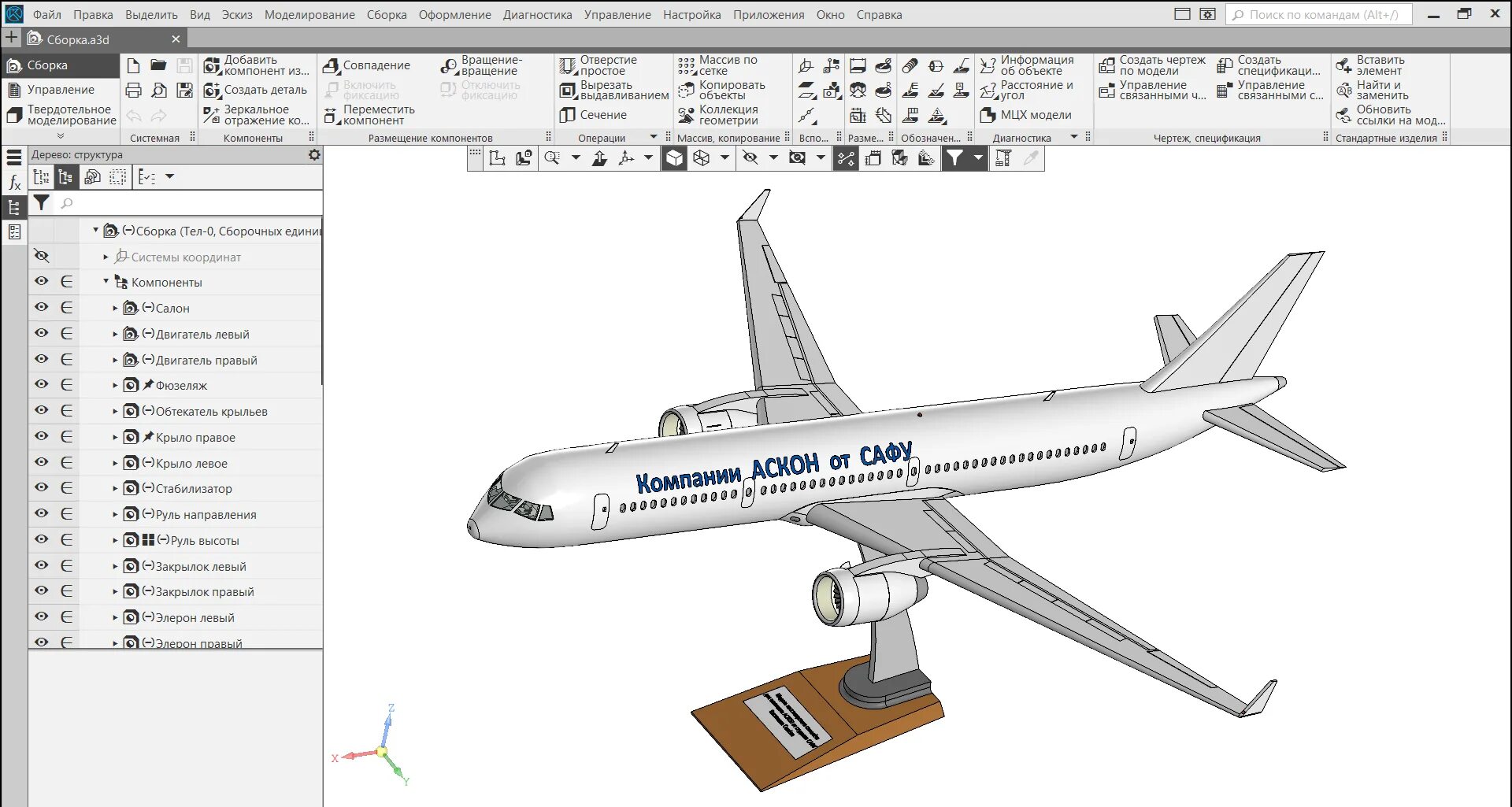Toggle visibility eye for Компоненты

coord(42,281)
